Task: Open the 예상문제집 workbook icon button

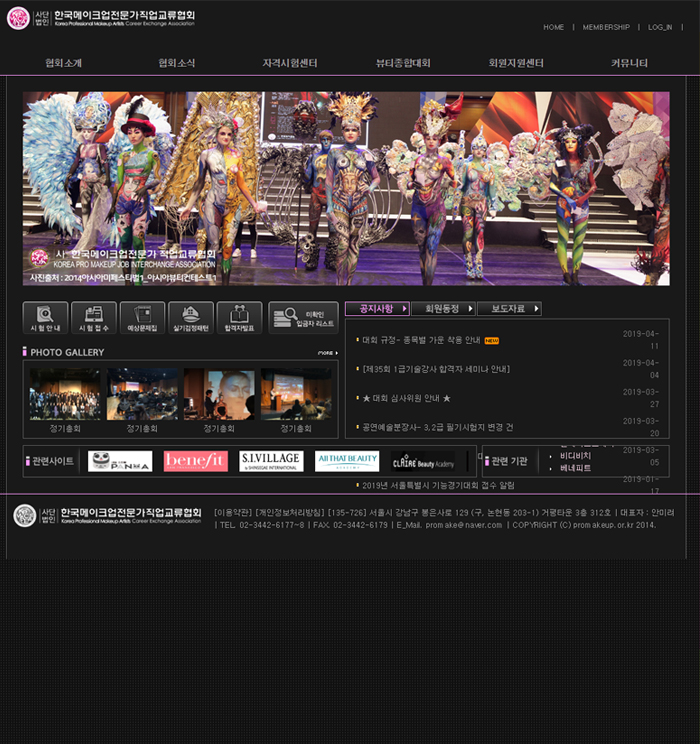Action: [x=143, y=318]
